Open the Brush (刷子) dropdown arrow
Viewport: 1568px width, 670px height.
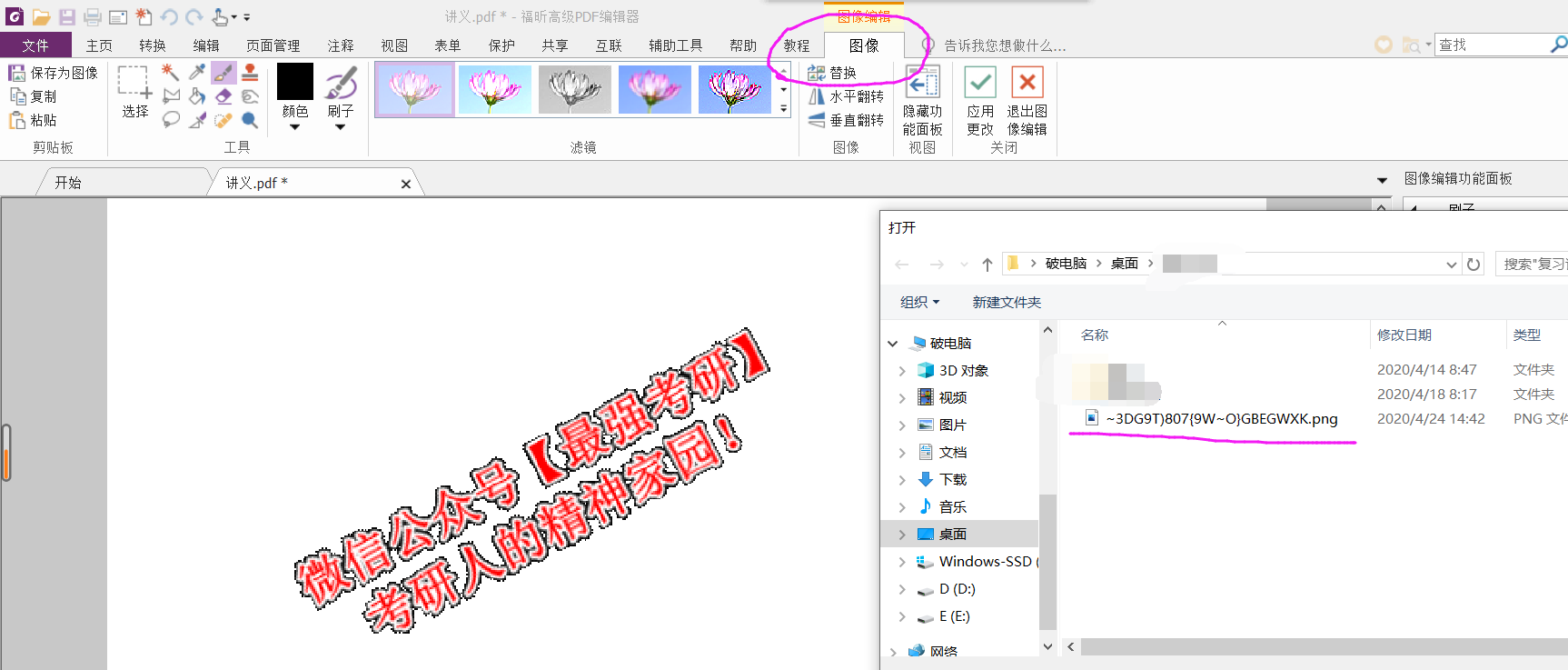pyautogui.click(x=340, y=127)
